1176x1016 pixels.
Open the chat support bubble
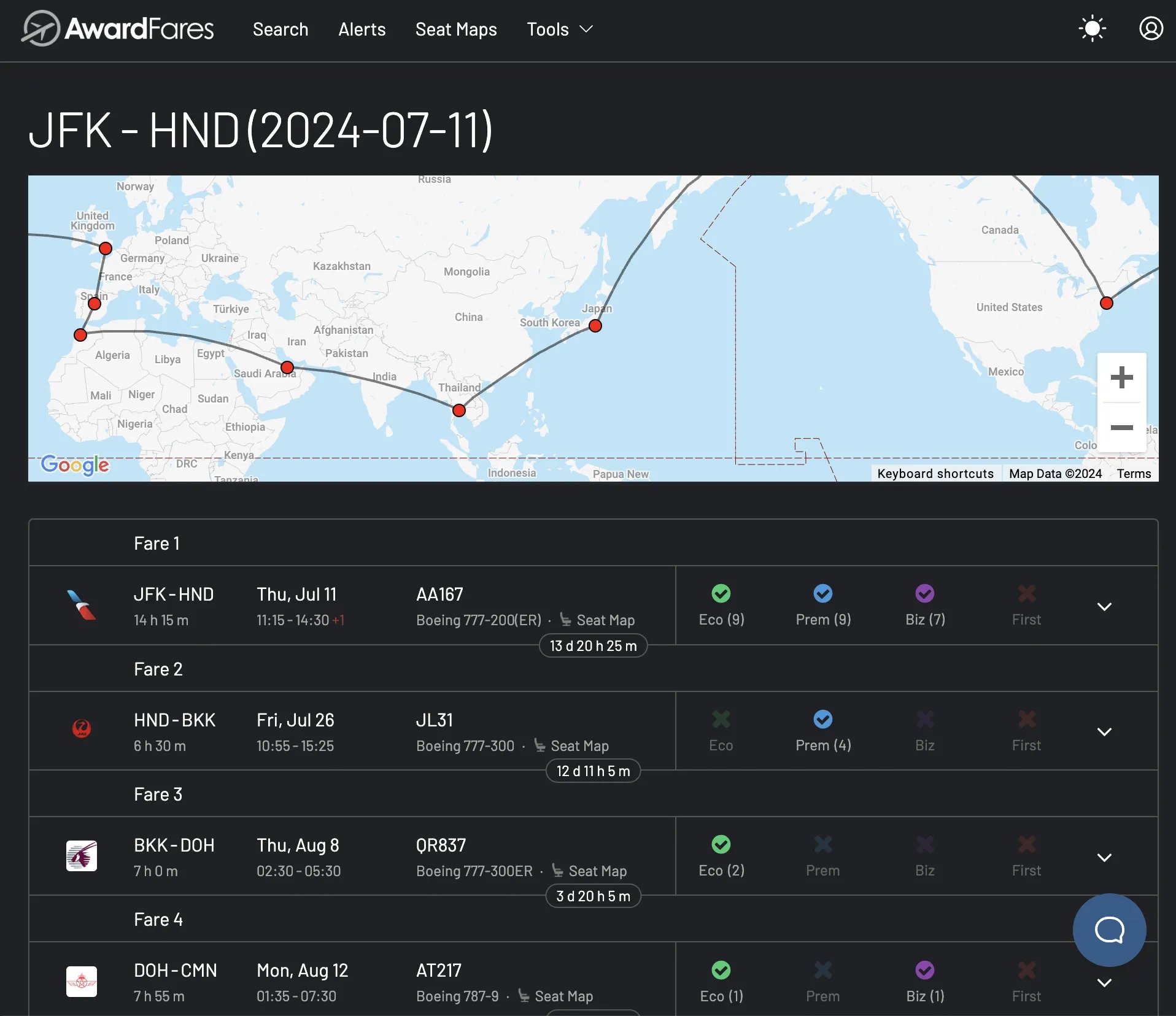point(1109,930)
